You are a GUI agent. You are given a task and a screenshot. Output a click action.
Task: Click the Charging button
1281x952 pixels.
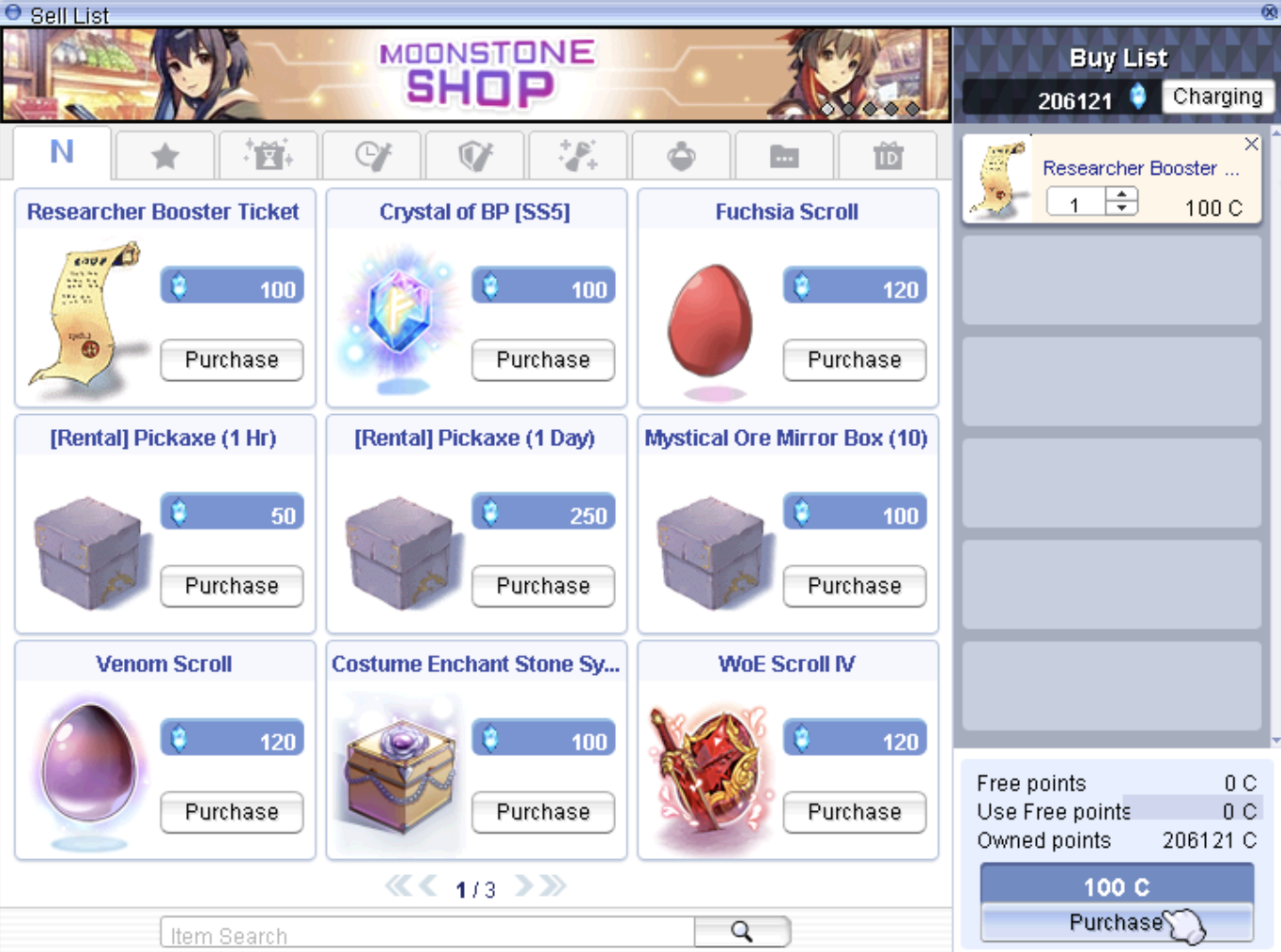coord(1217,97)
